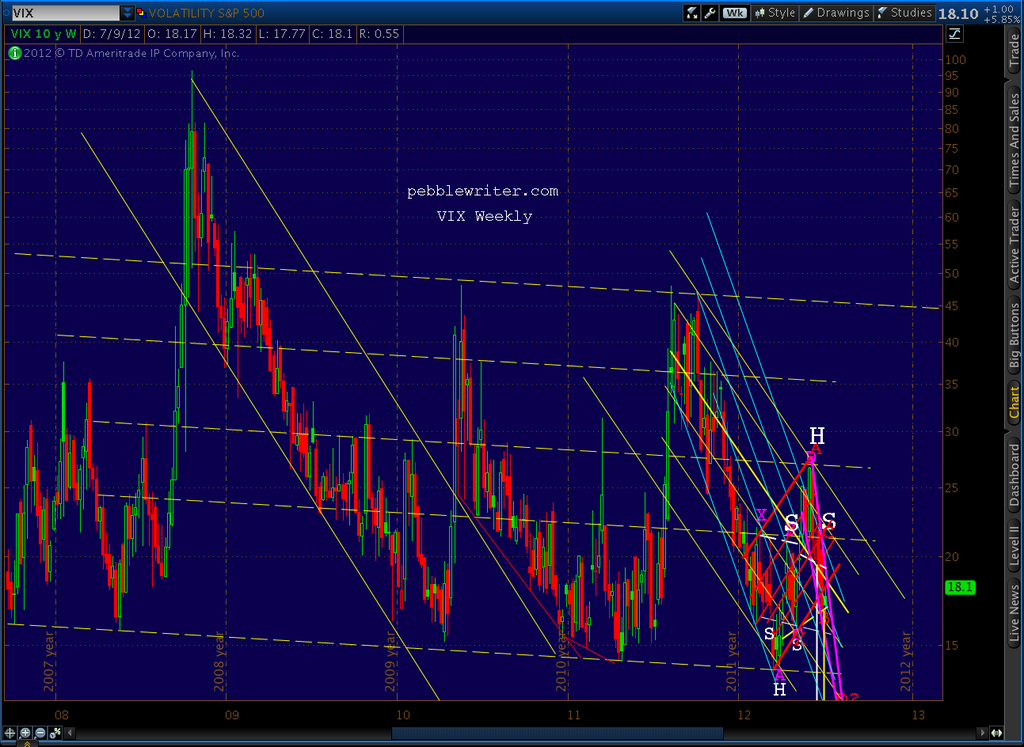Screen dimensions: 1024x747
Task: Click the 'H: 18.32' high value
Action: click(226, 33)
